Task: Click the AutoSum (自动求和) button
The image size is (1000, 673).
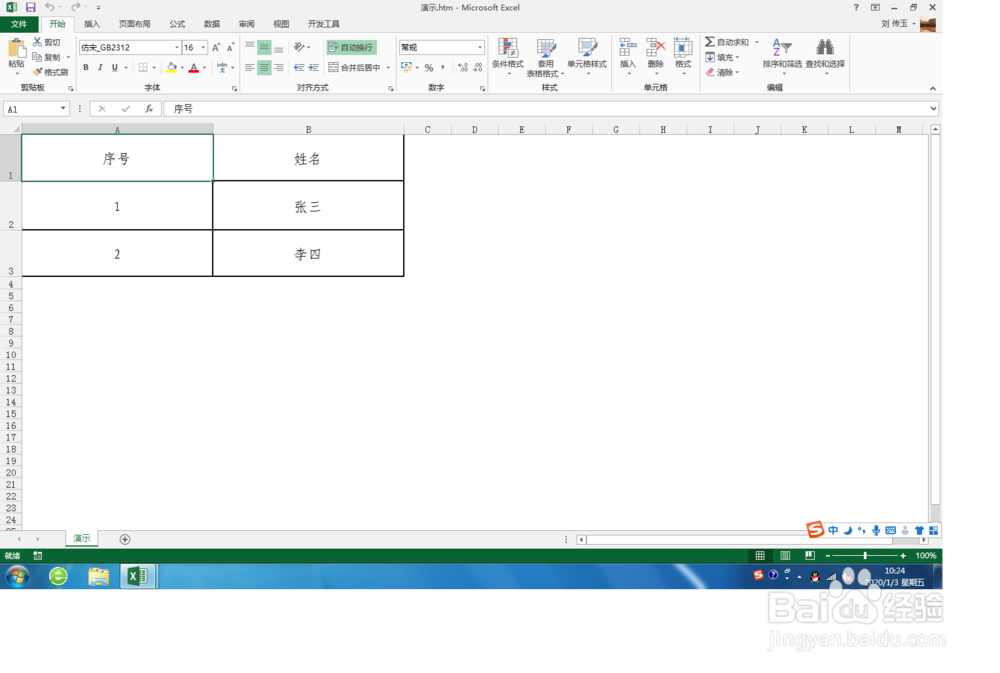Action: [x=727, y=42]
